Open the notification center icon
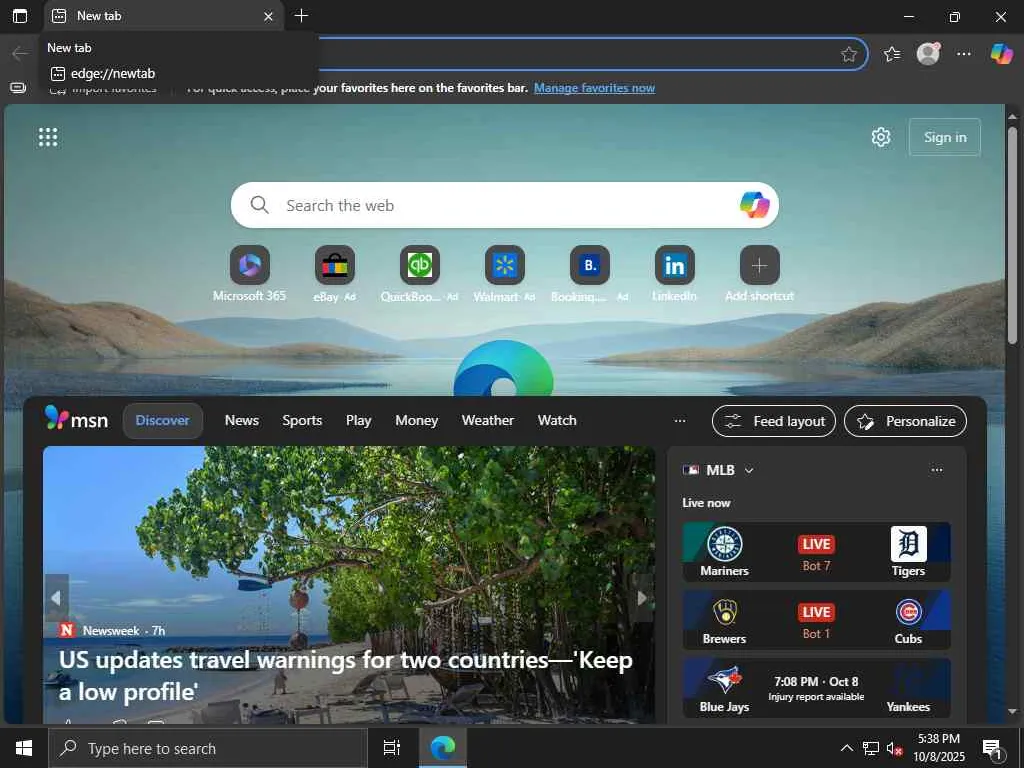The height and width of the screenshot is (768, 1024). click(993, 749)
